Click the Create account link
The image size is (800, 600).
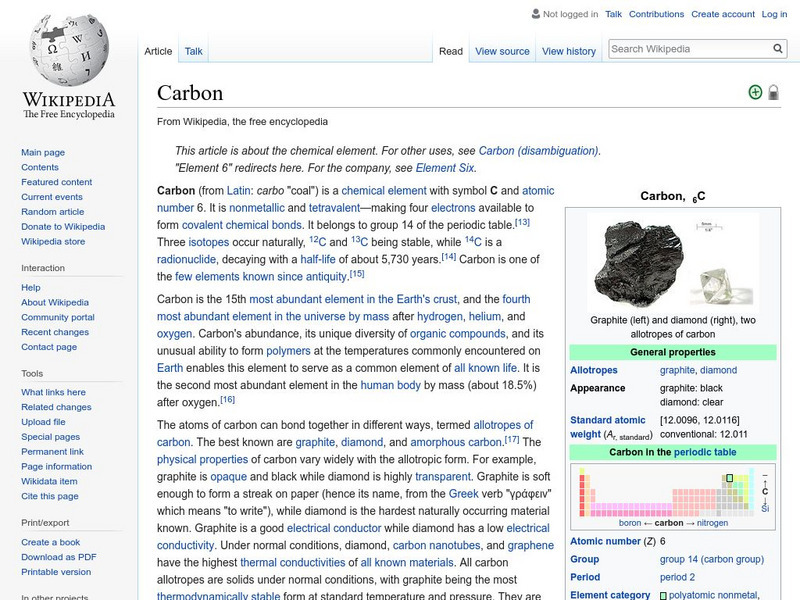pos(723,14)
